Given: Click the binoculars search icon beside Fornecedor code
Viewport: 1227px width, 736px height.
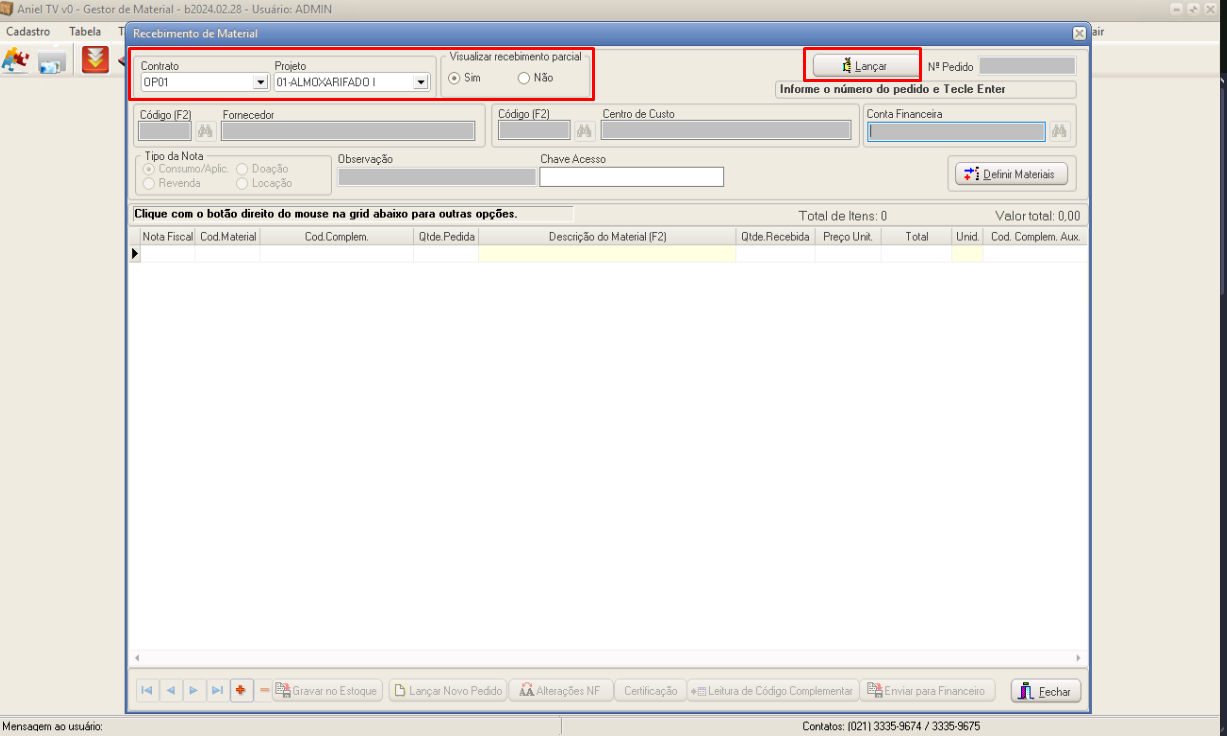Looking at the screenshot, I should (x=206, y=131).
